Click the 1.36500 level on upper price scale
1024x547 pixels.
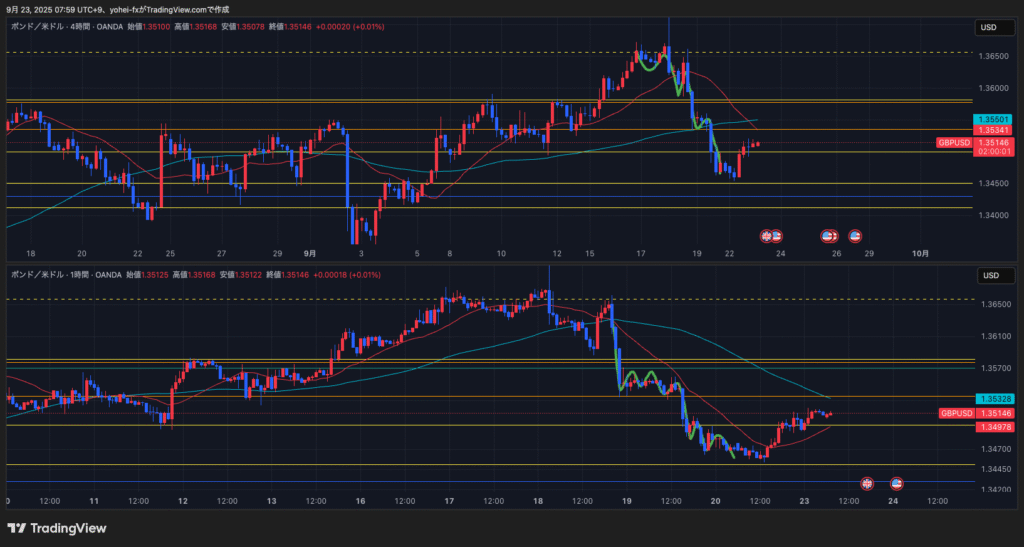pos(993,56)
